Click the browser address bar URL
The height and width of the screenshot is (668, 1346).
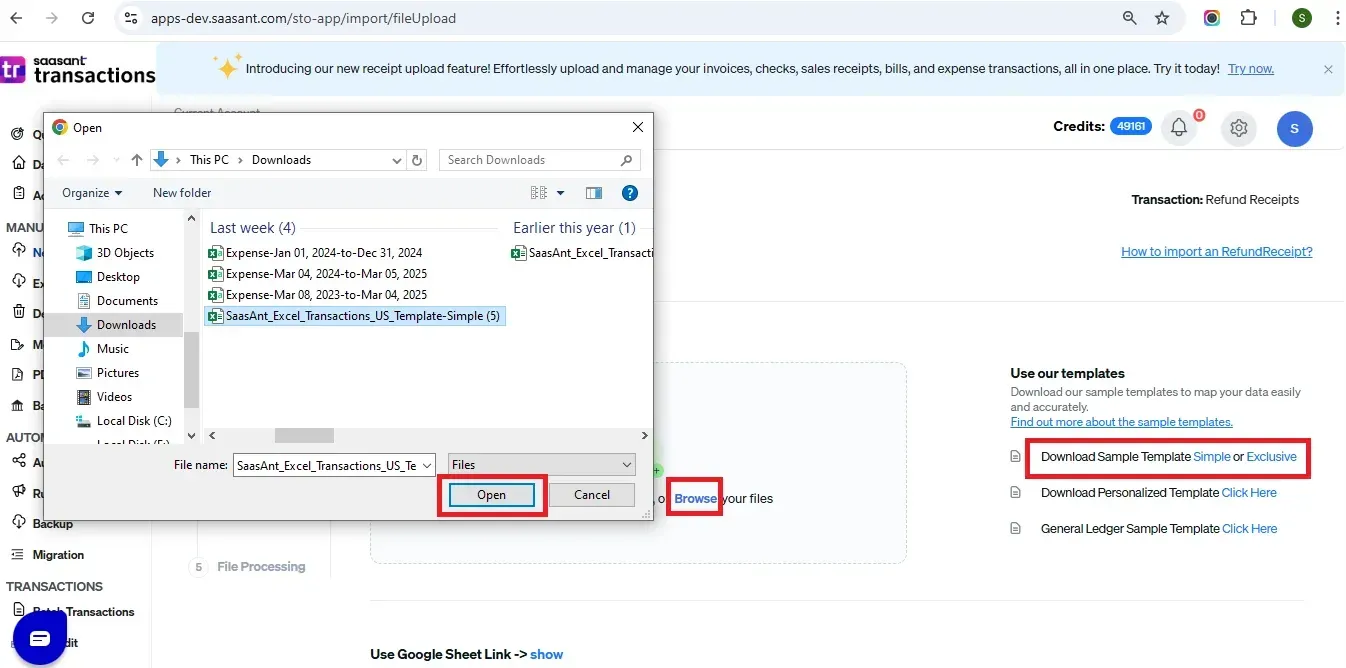coord(304,18)
